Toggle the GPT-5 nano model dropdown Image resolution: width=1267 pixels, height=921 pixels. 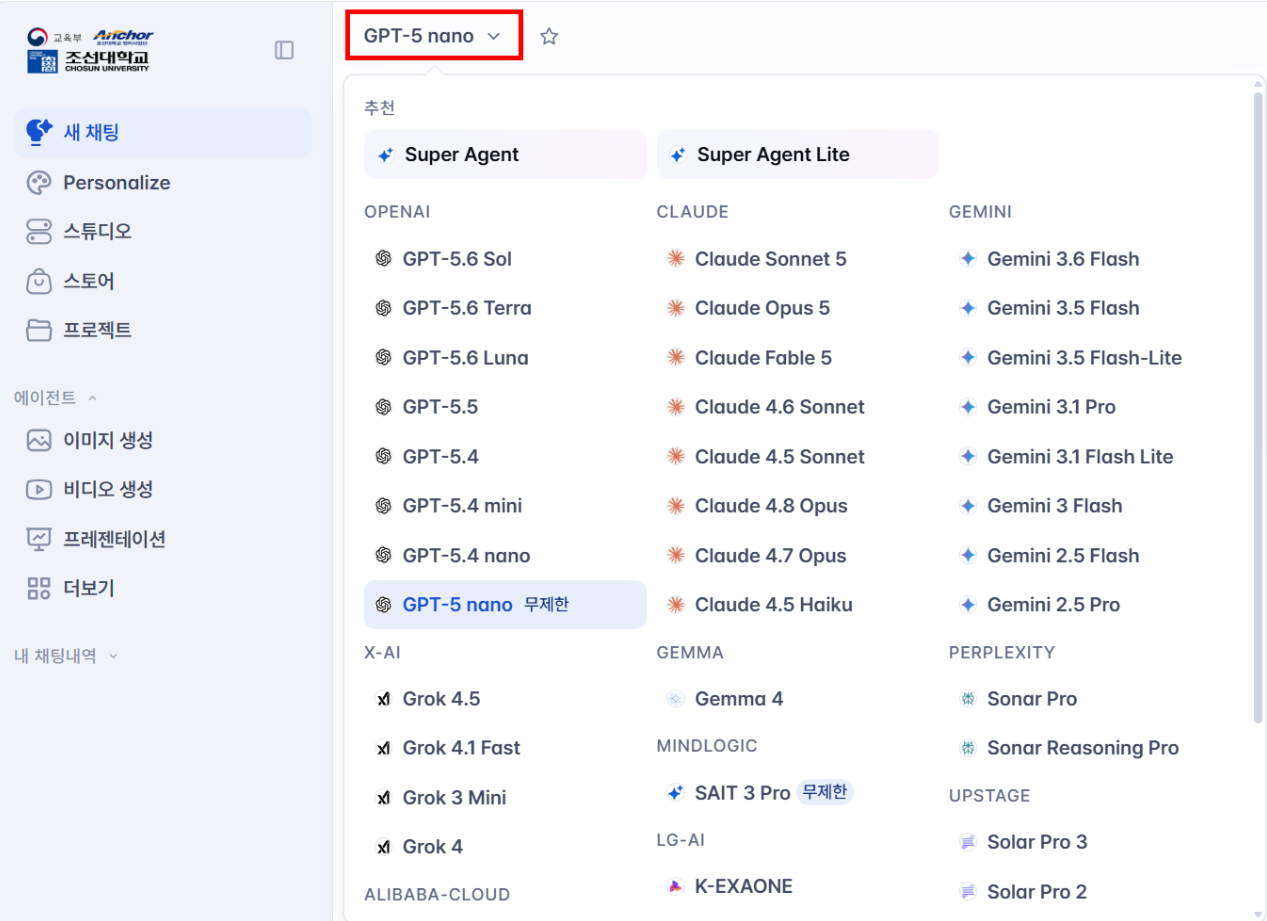click(433, 36)
